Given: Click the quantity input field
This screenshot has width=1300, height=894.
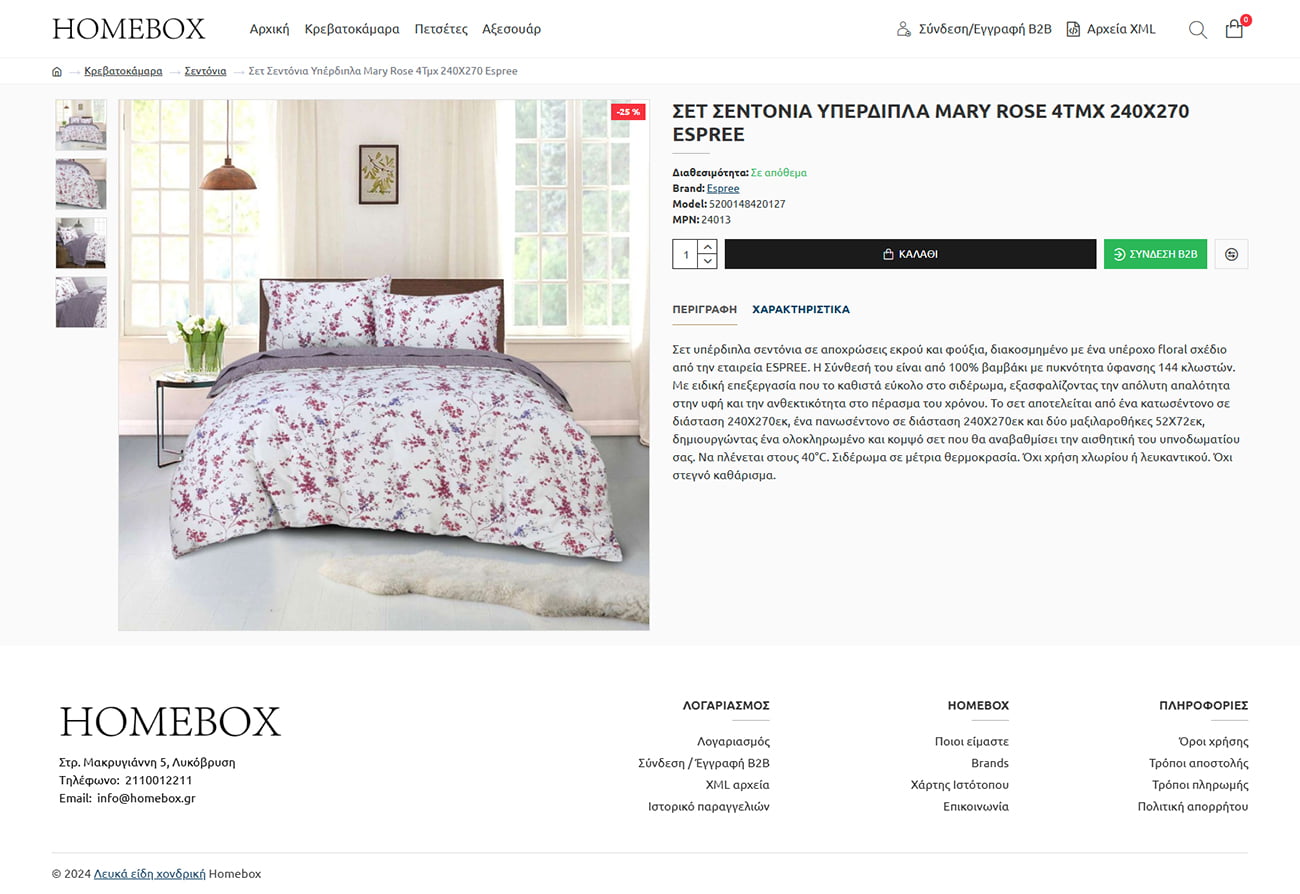Looking at the screenshot, I should coord(686,254).
